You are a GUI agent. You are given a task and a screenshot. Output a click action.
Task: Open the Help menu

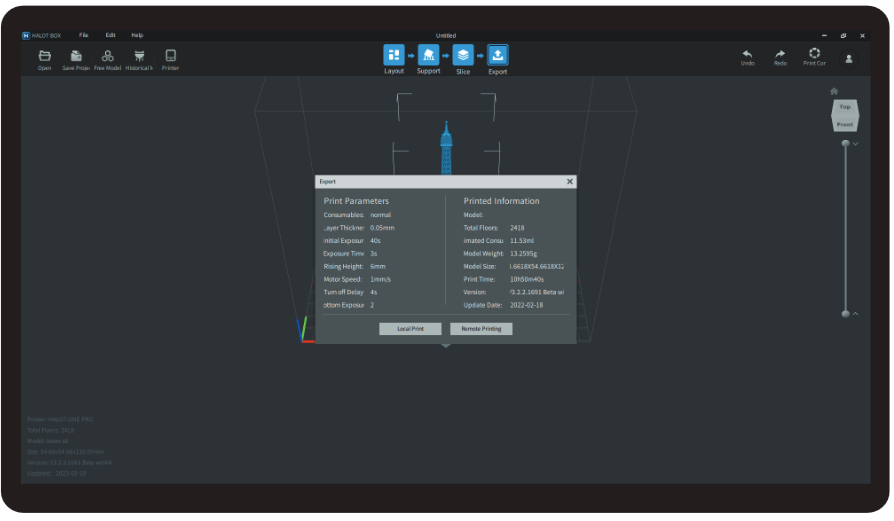137,35
